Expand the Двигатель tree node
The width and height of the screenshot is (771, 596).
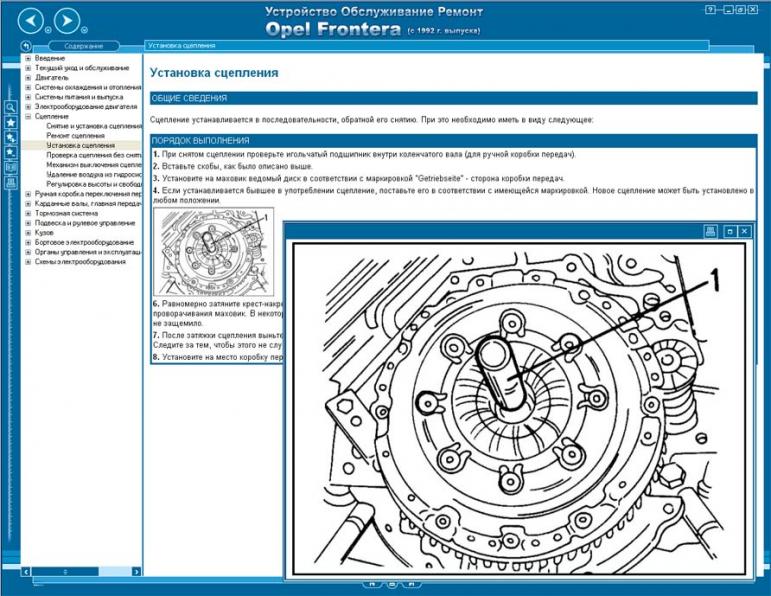(29, 78)
